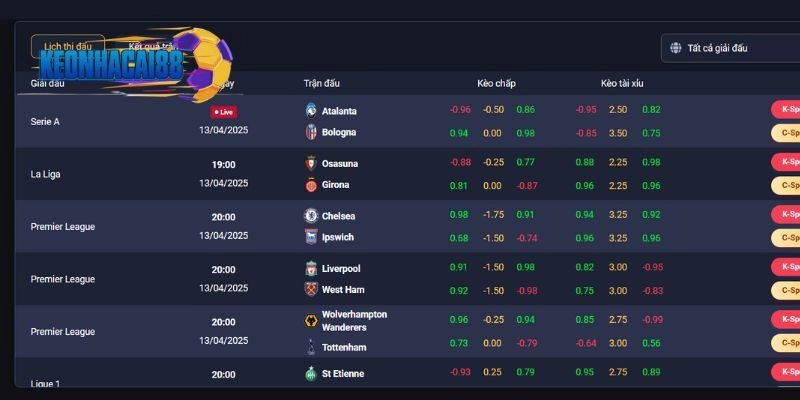Viewport: 800px width, 400px height.
Task: Click the Chelsea club badge
Action: (x=310, y=216)
